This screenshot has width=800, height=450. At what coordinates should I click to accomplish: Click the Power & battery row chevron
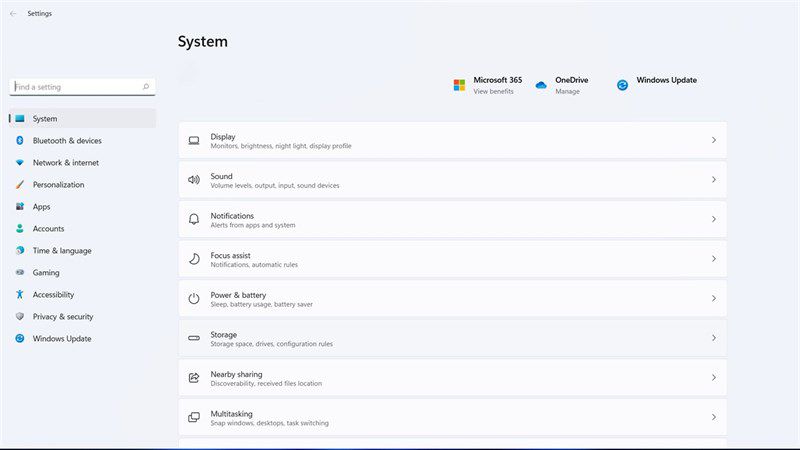[714, 298]
